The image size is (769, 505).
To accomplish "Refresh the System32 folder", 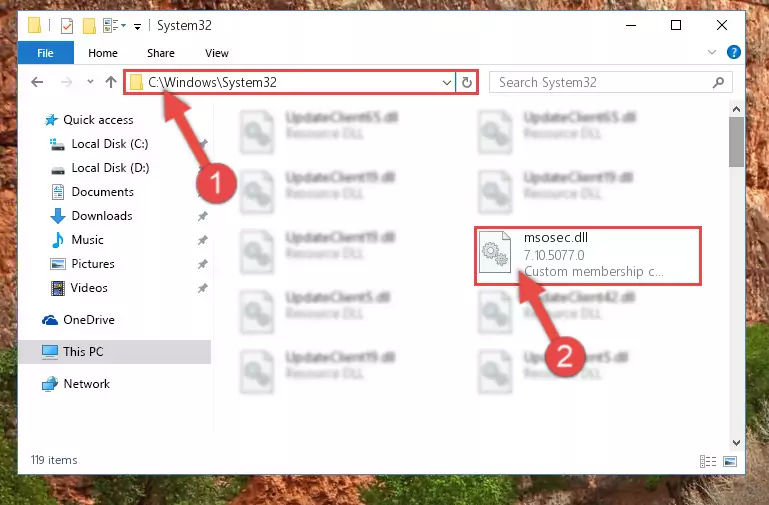I will [x=467, y=82].
